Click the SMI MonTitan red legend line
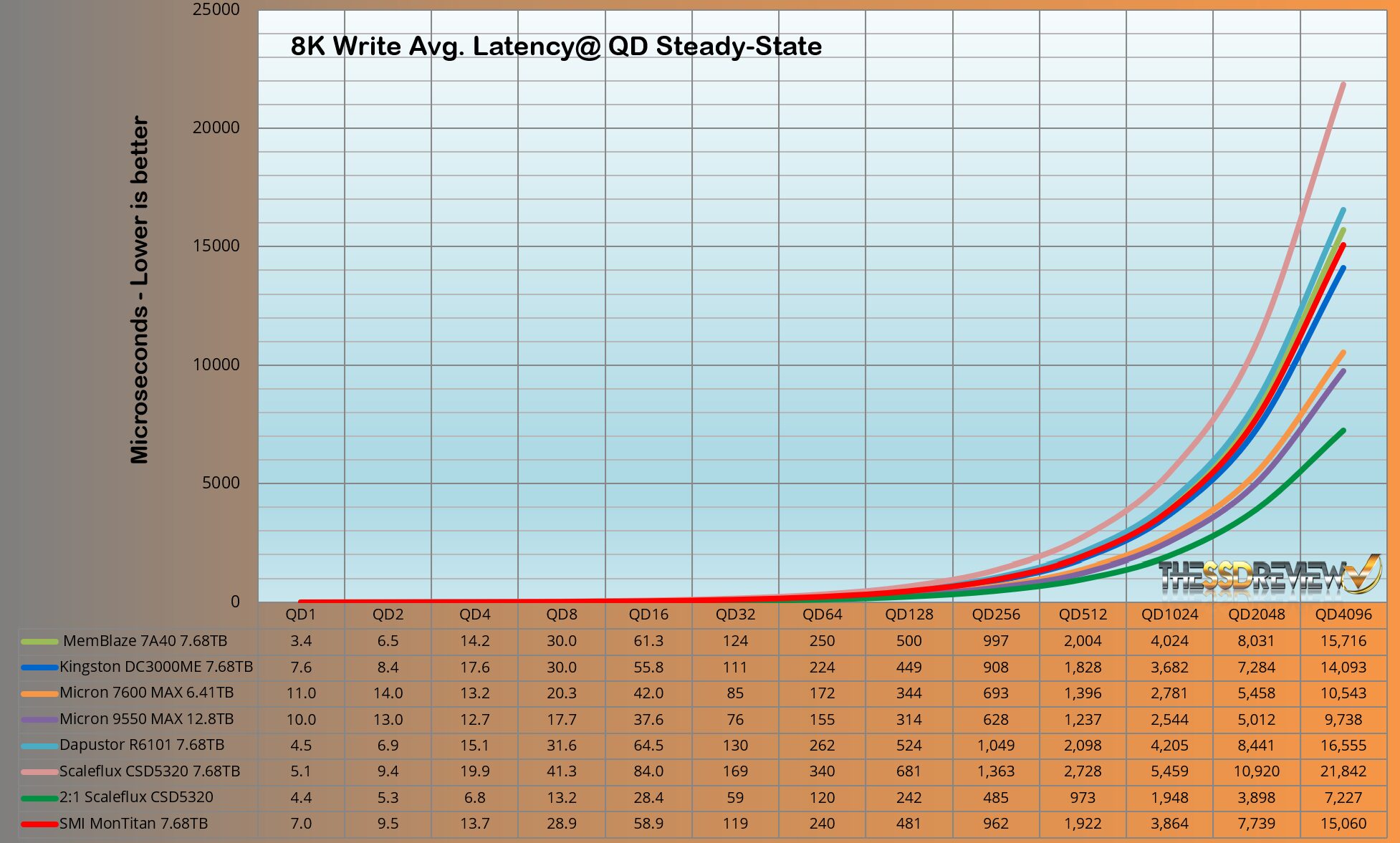This screenshot has height=843, width=1400. pos(39,824)
